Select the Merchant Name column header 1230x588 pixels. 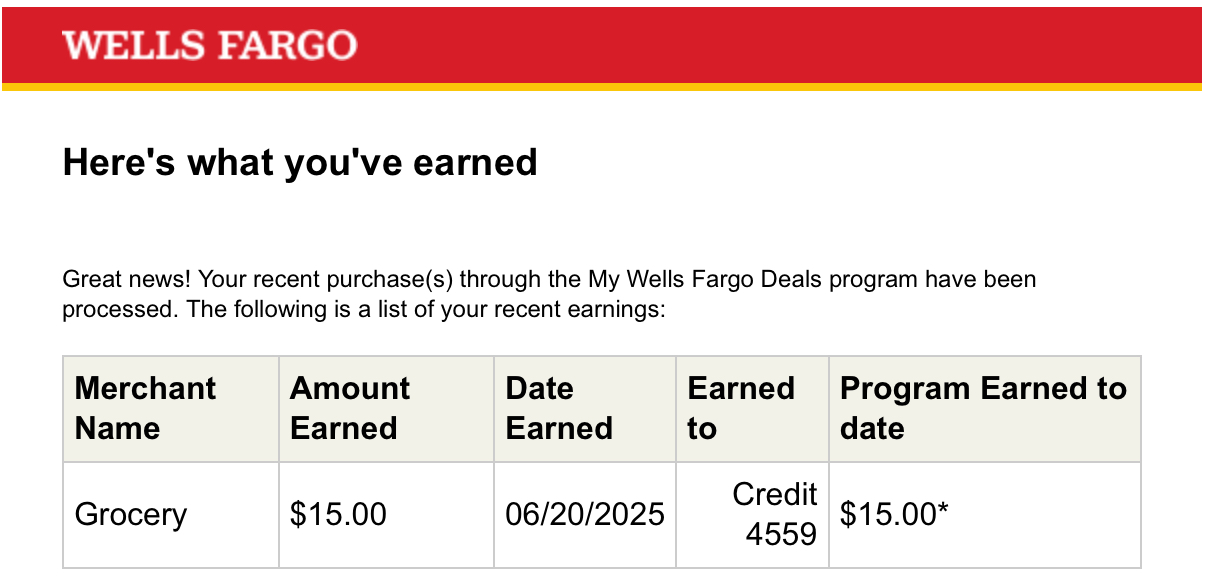[x=146, y=408]
